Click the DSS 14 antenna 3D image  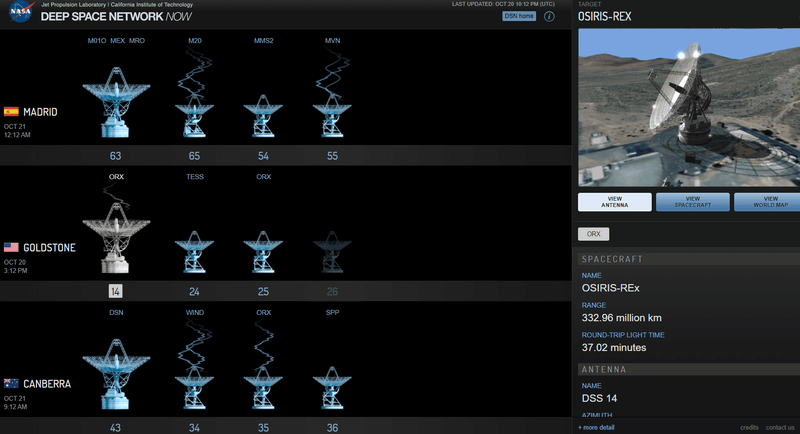tap(689, 108)
